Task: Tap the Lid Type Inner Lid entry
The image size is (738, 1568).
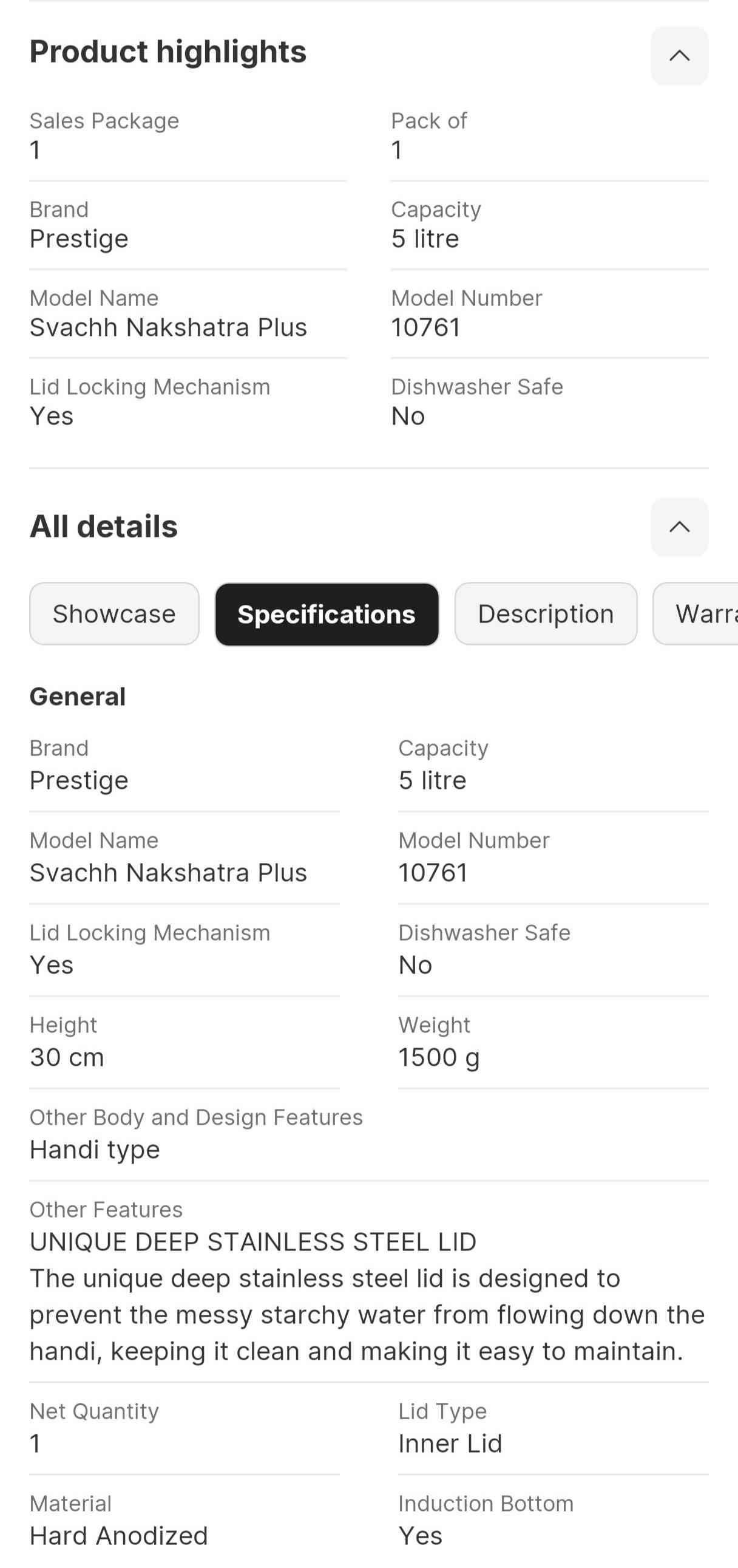Action: (x=450, y=1428)
